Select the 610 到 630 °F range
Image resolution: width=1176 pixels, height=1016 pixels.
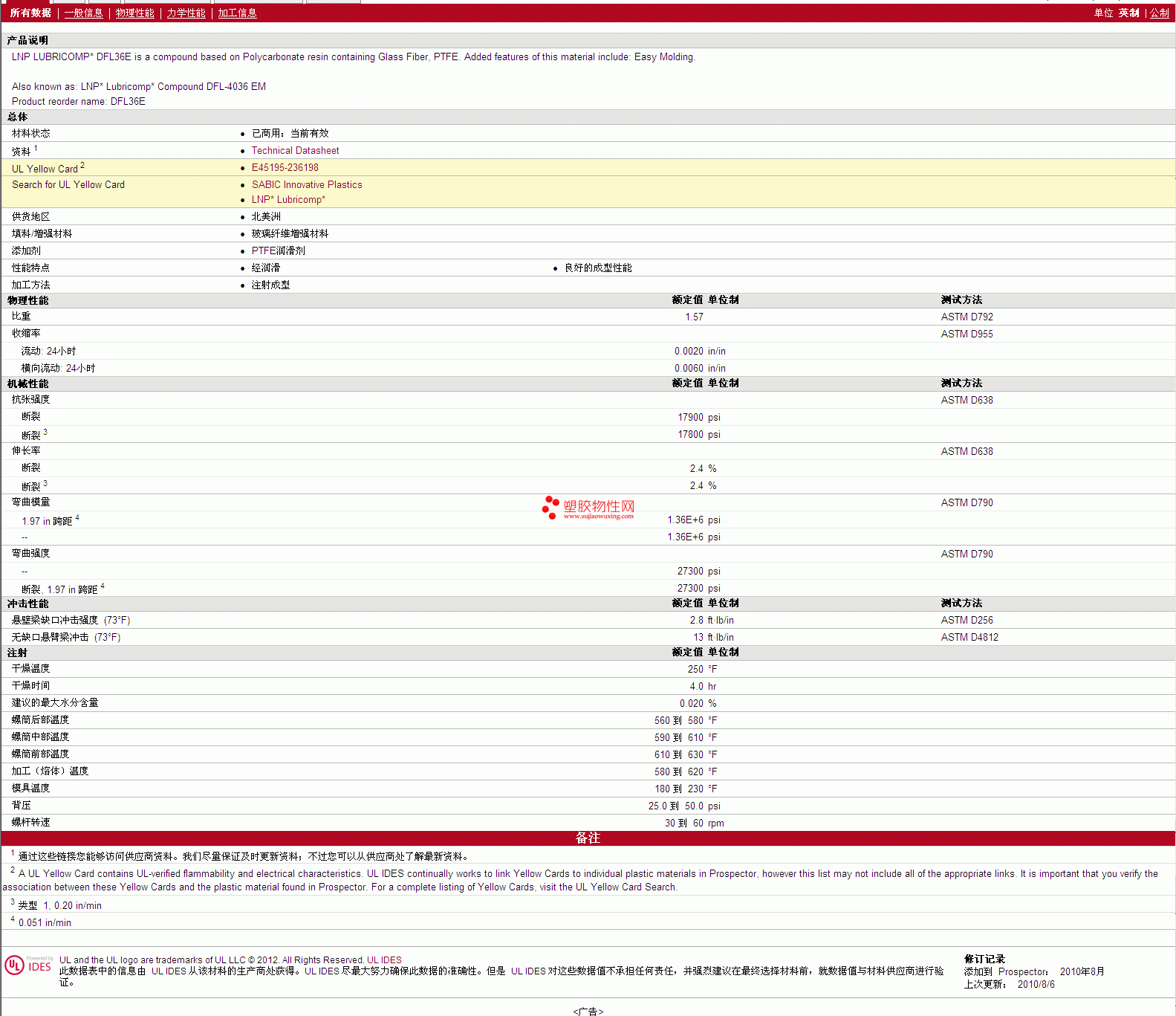tap(686, 755)
